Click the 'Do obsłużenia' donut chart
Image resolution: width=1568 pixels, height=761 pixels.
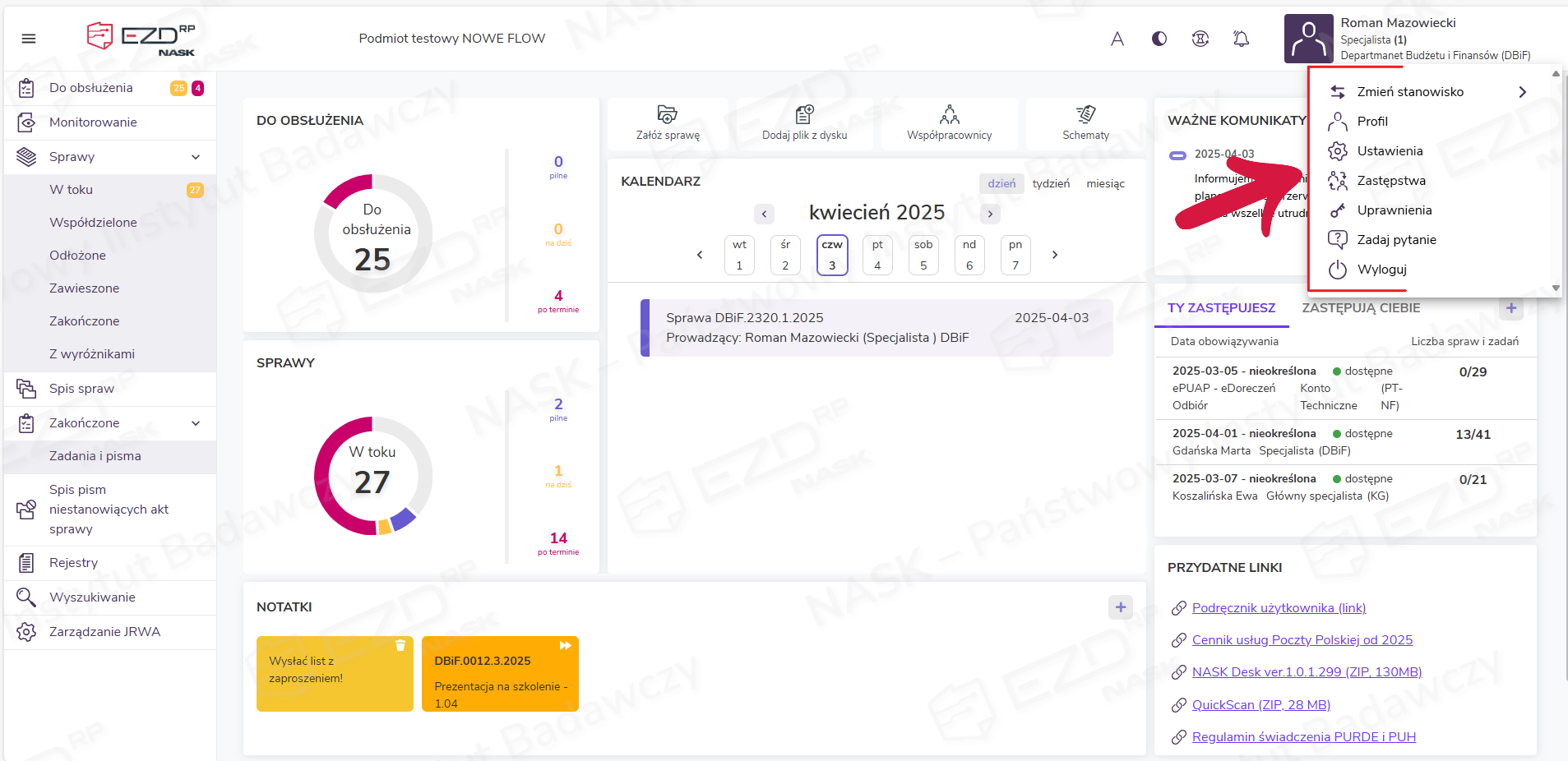pyautogui.click(x=373, y=234)
